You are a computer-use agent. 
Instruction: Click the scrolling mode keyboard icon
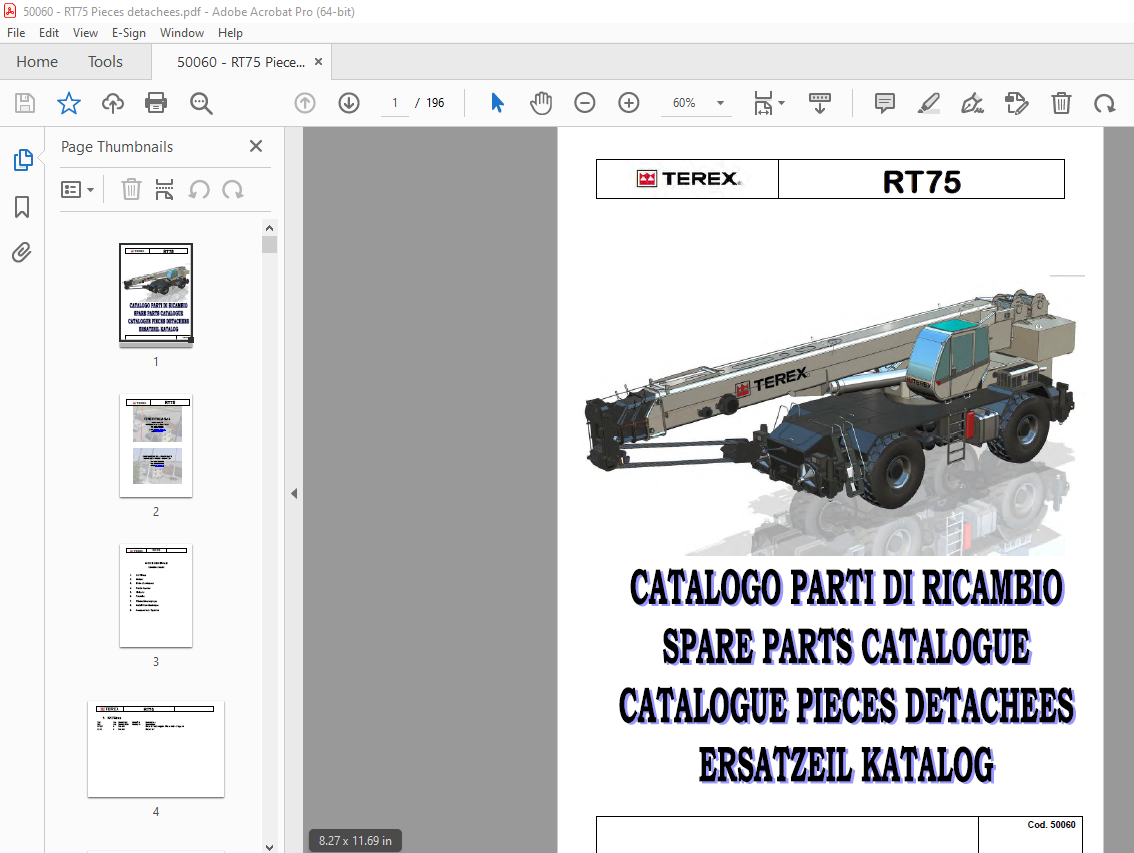point(819,103)
